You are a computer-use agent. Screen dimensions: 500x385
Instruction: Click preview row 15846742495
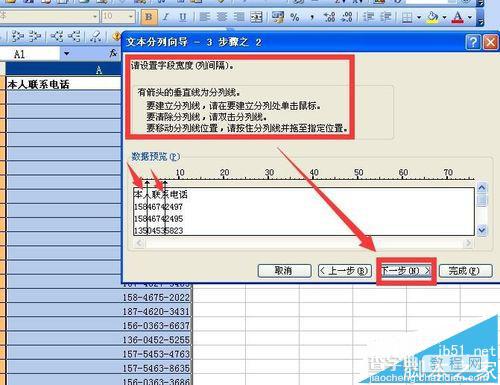click(x=158, y=219)
